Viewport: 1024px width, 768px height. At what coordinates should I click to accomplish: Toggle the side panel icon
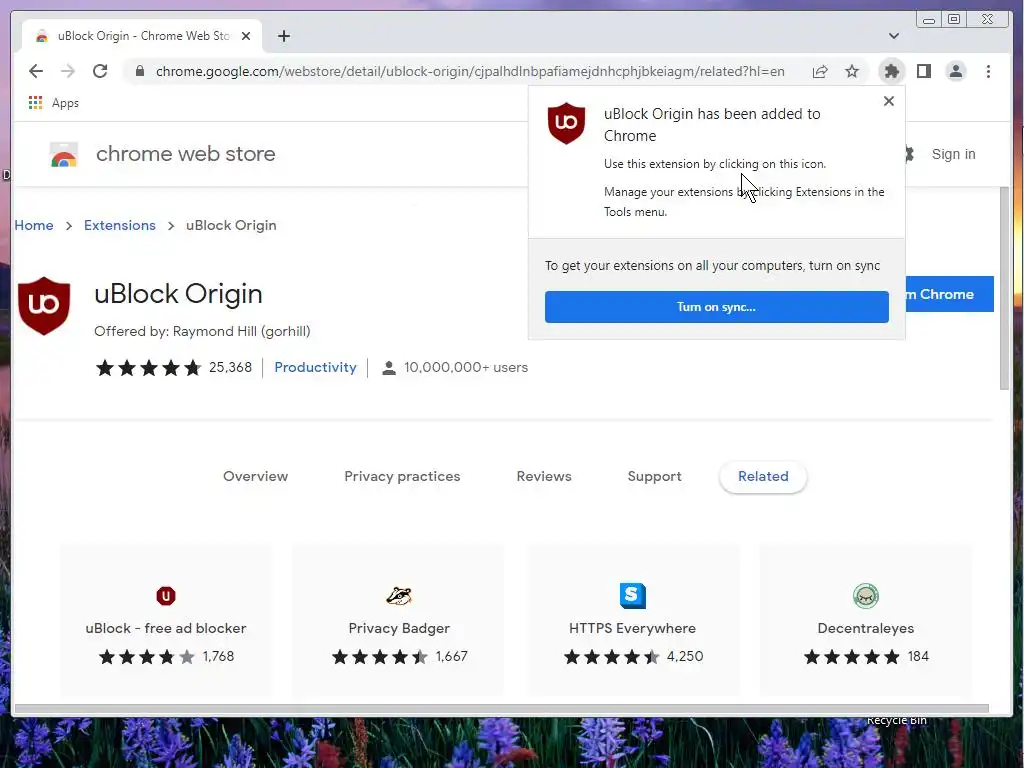923,71
